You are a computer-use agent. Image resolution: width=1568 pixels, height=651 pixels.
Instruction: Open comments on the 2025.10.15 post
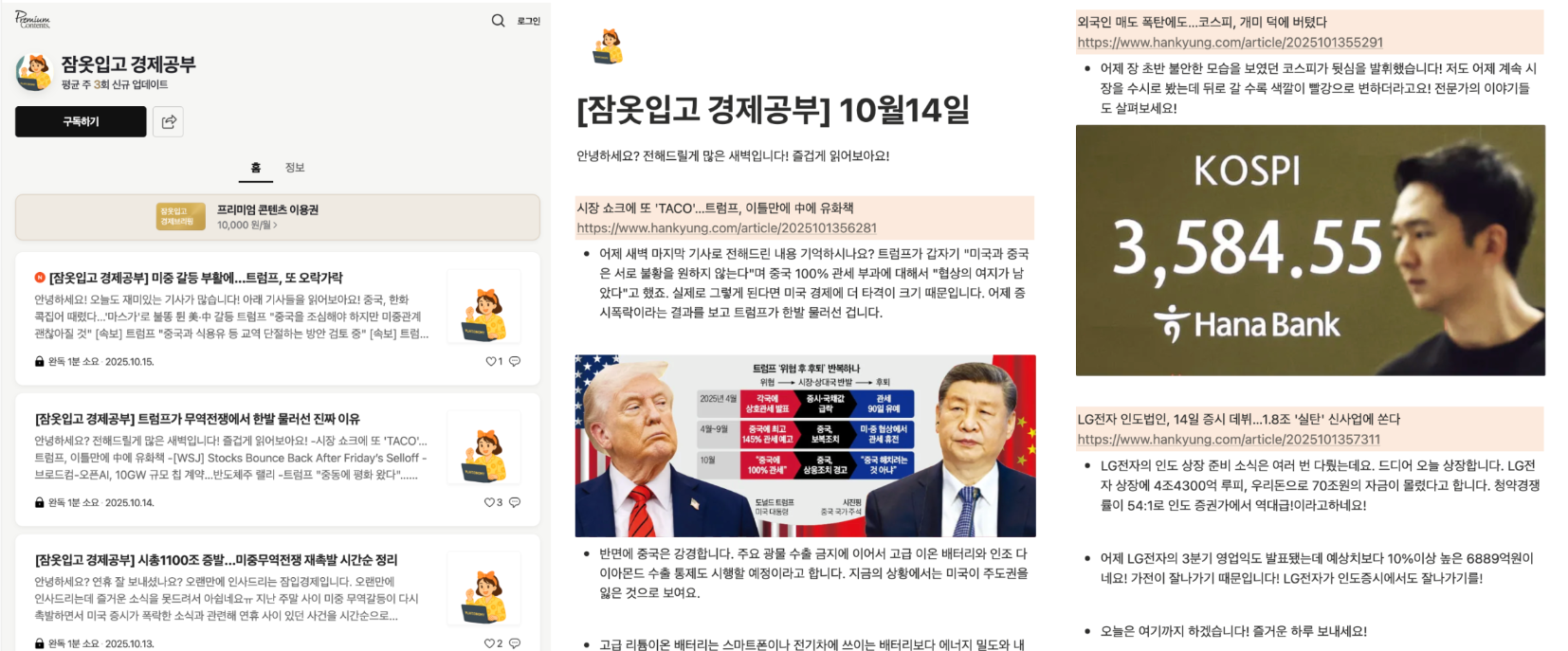[515, 361]
